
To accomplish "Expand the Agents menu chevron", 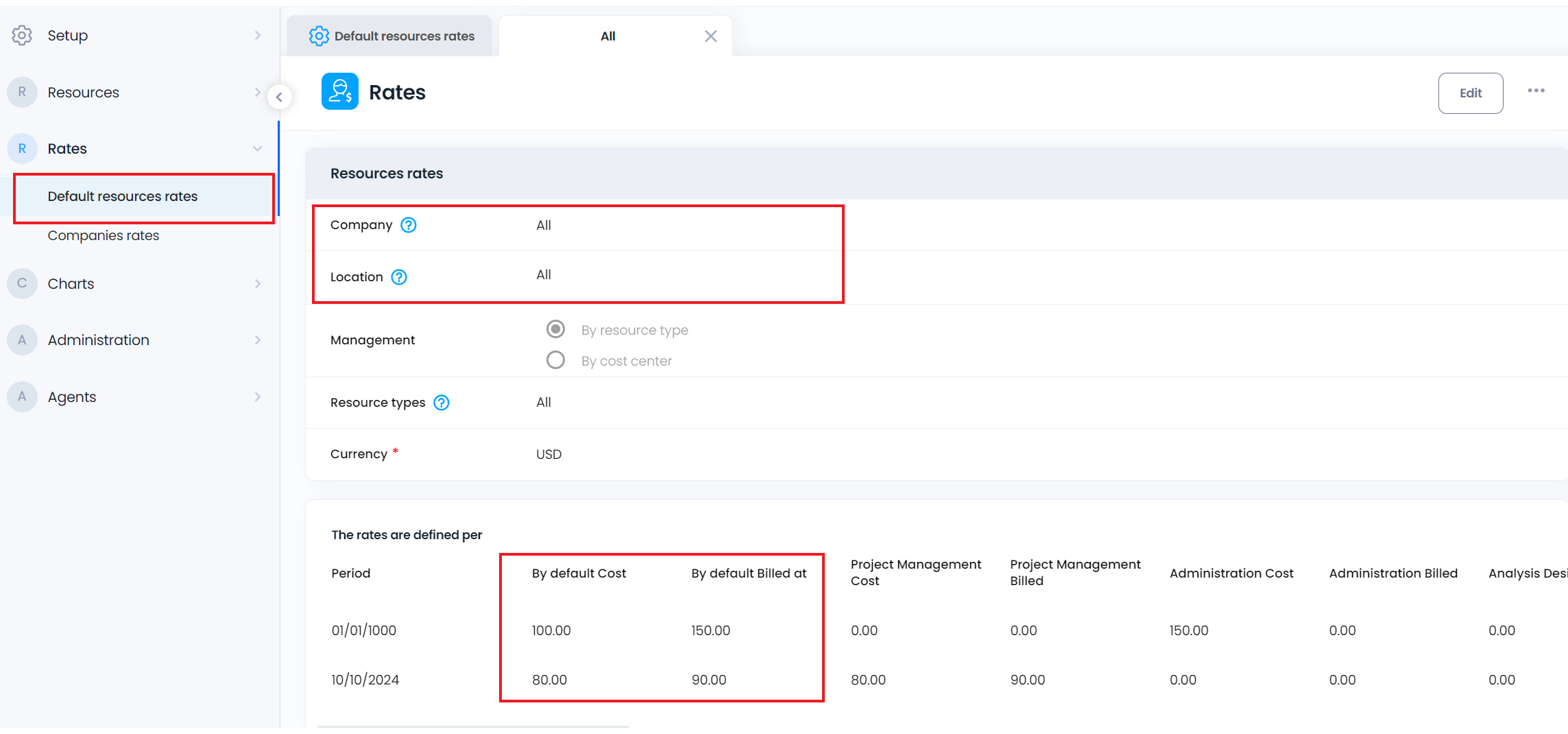I will click(258, 396).
